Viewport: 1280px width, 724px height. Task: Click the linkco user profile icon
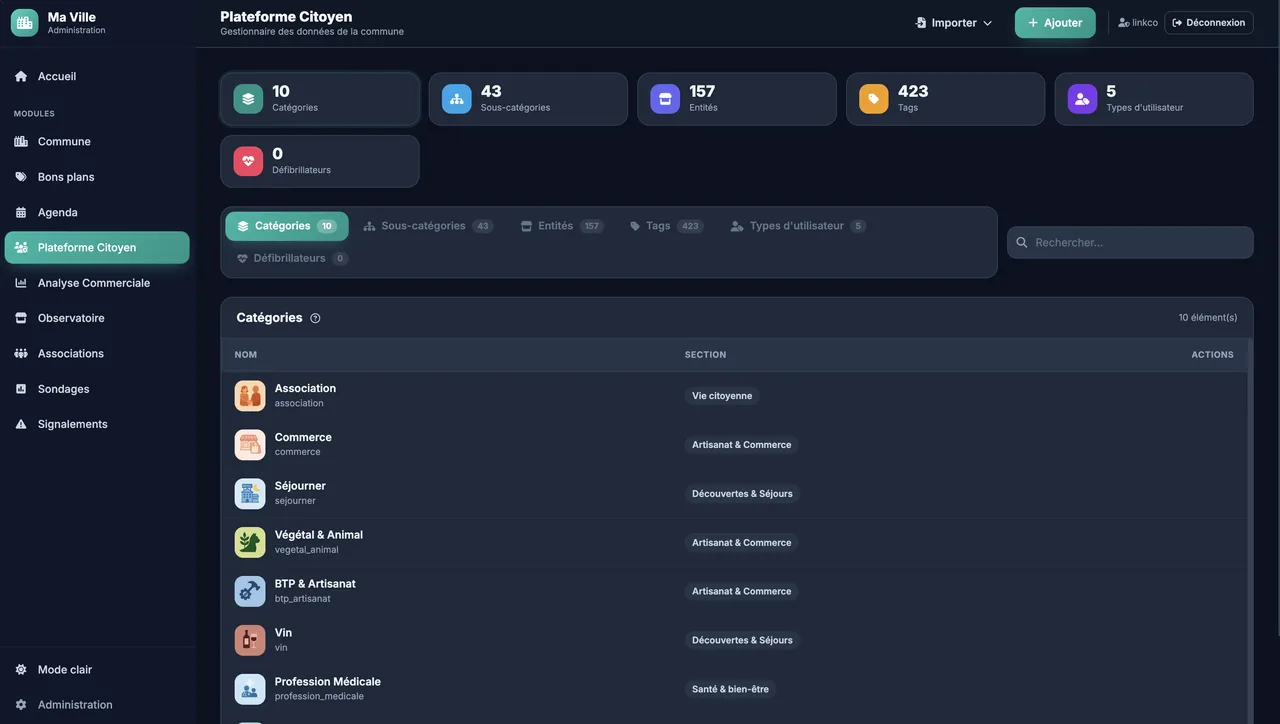click(1124, 23)
